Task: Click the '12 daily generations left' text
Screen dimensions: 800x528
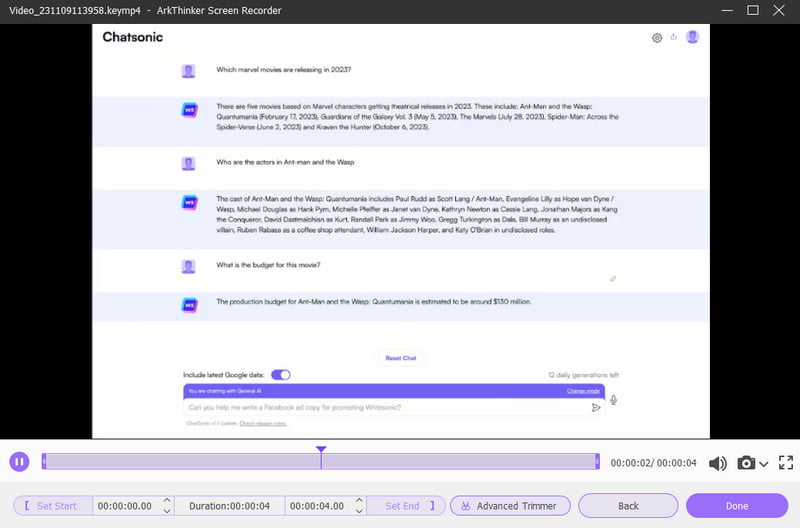Action: [583, 375]
